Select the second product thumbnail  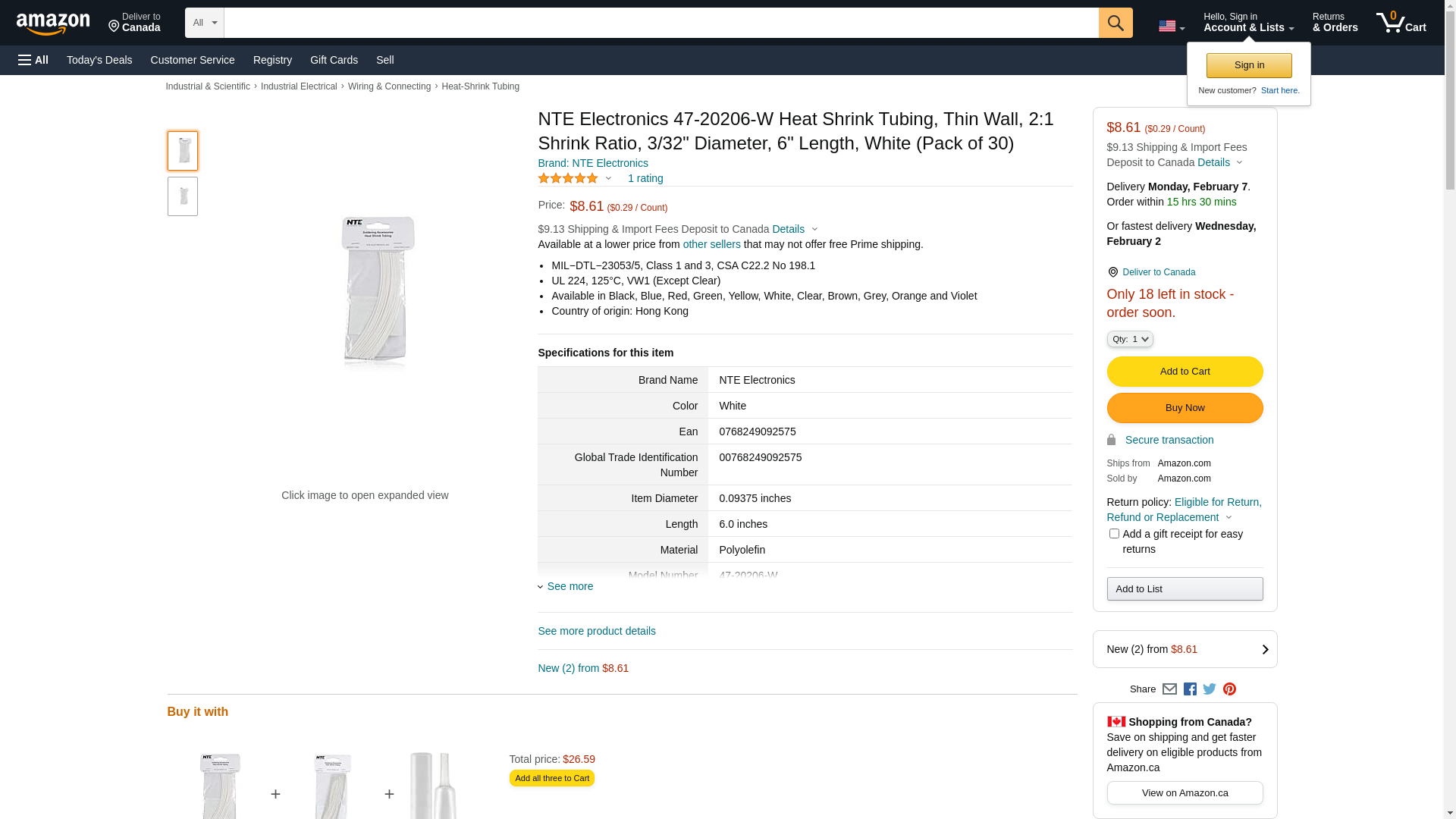pyautogui.click(x=183, y=196)
